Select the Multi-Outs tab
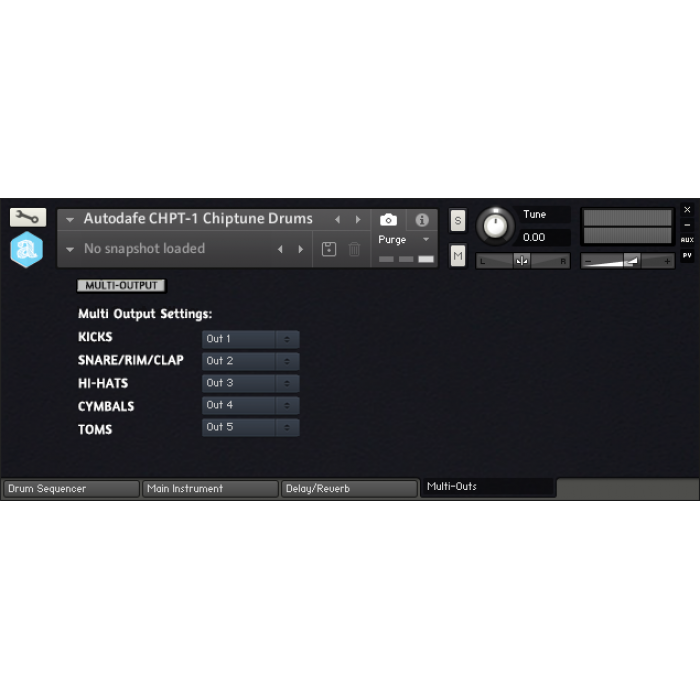 (488, 487)
